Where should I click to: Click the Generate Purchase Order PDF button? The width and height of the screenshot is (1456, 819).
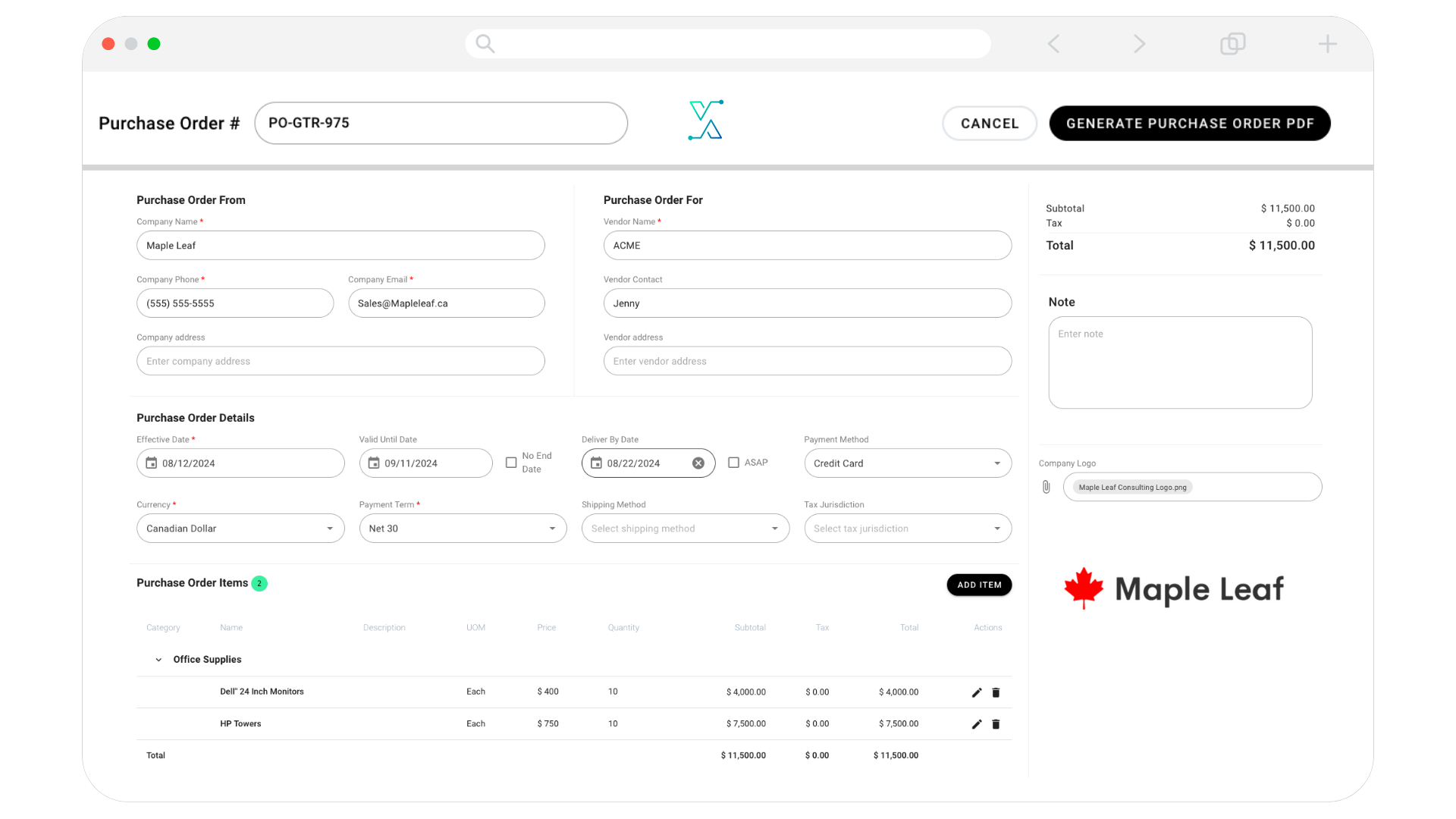coord(1189,124)
